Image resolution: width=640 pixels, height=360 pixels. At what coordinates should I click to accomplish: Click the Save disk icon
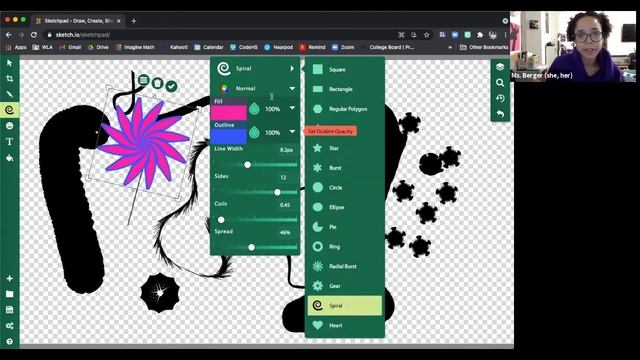(x=9, y=309)
